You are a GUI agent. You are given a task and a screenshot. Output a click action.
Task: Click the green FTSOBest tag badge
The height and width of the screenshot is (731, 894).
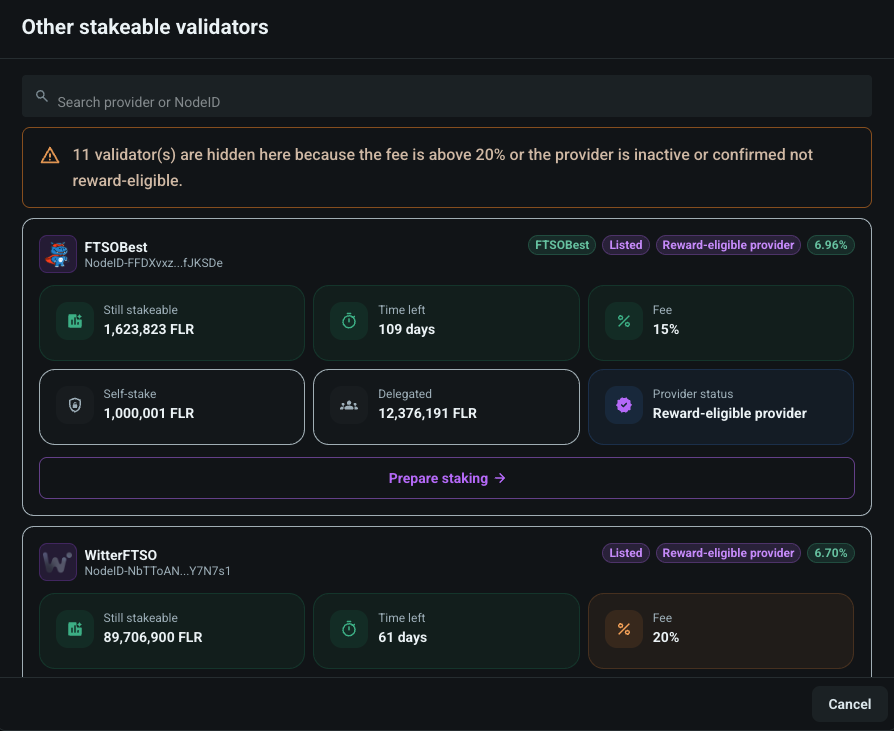pyautogui.click(x=562, y=245)
